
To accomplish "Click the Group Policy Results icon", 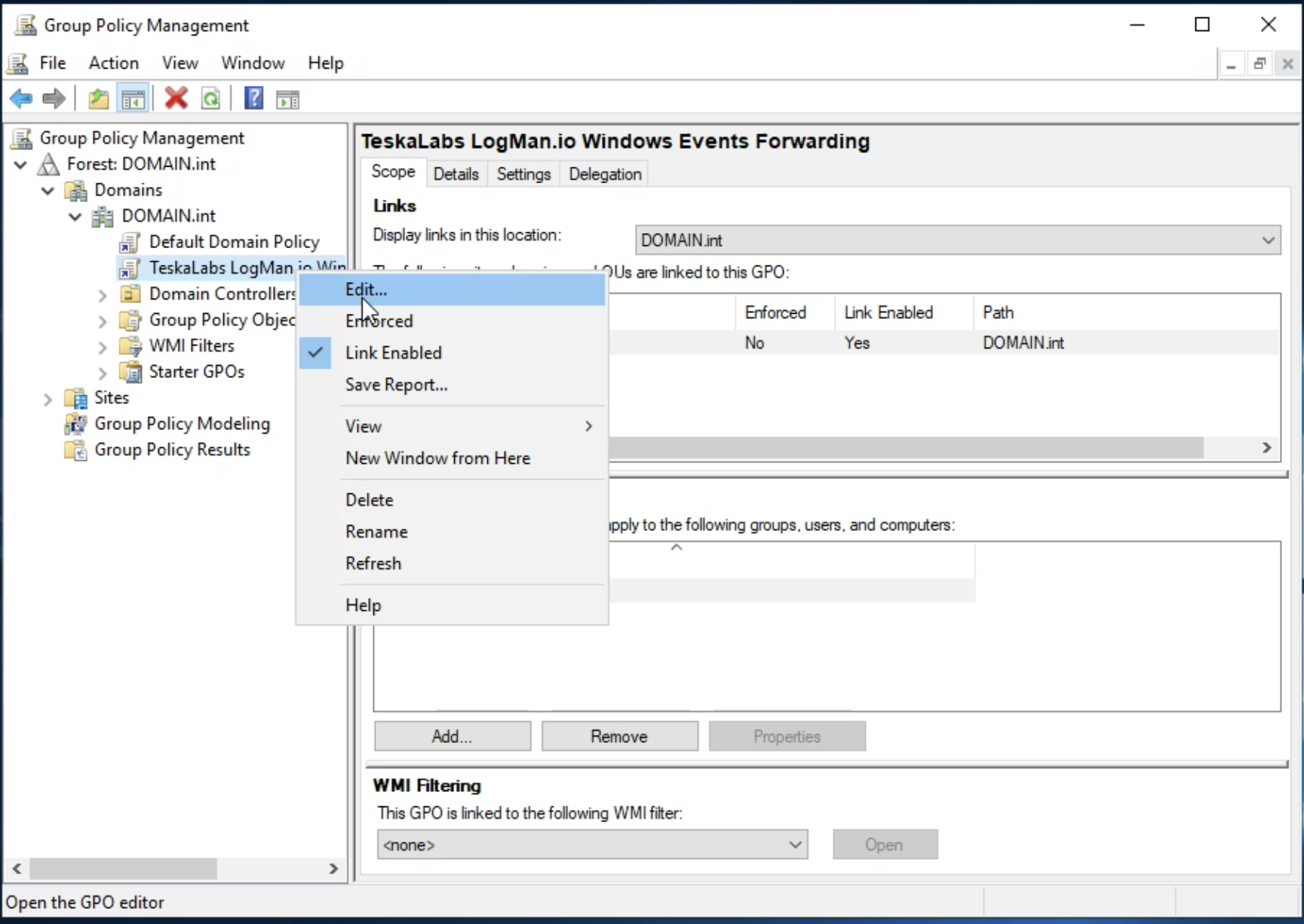I will pos(75,450).
